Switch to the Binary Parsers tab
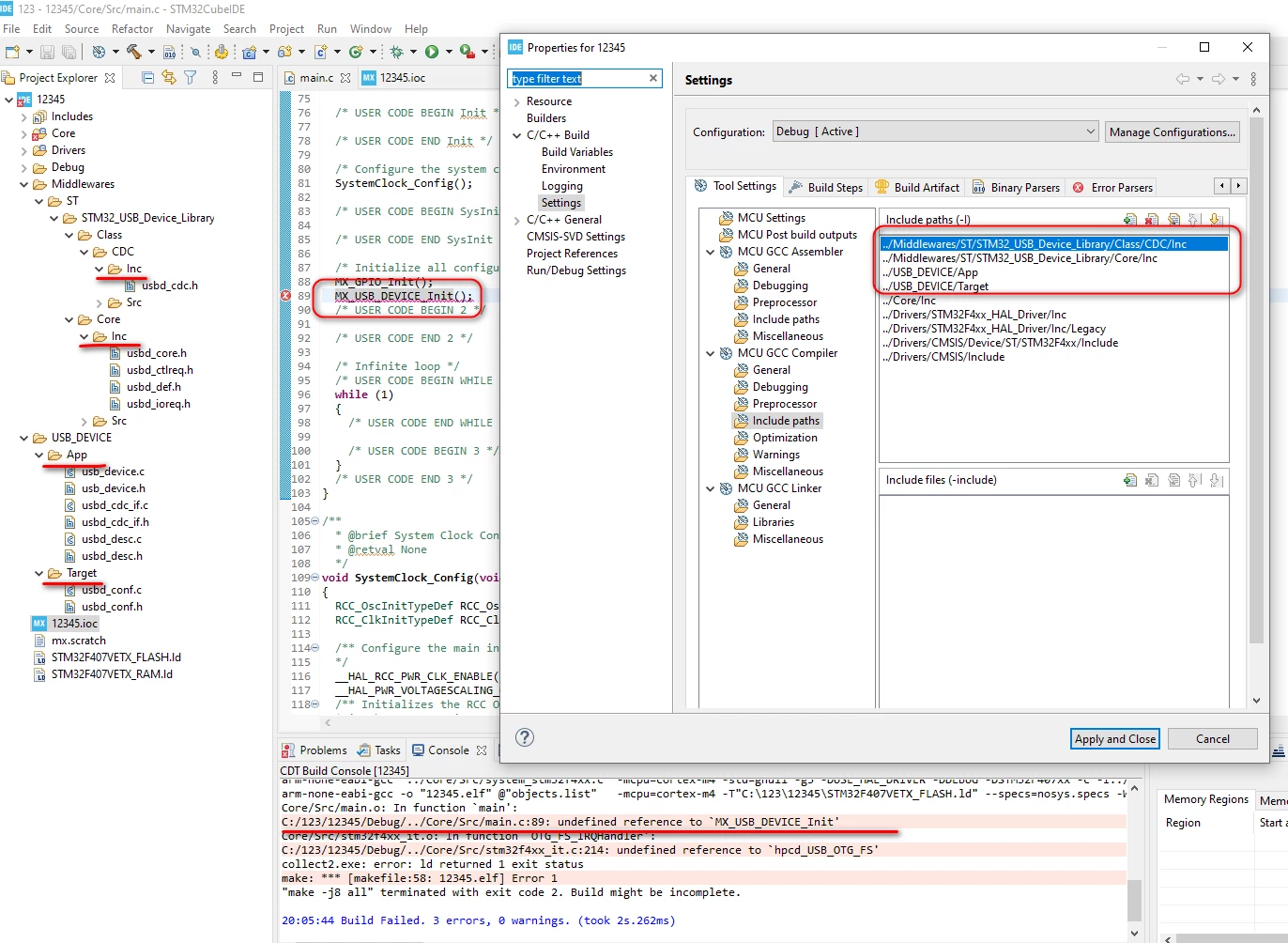Screen dimensions: 1288x943 [1015, 187]
